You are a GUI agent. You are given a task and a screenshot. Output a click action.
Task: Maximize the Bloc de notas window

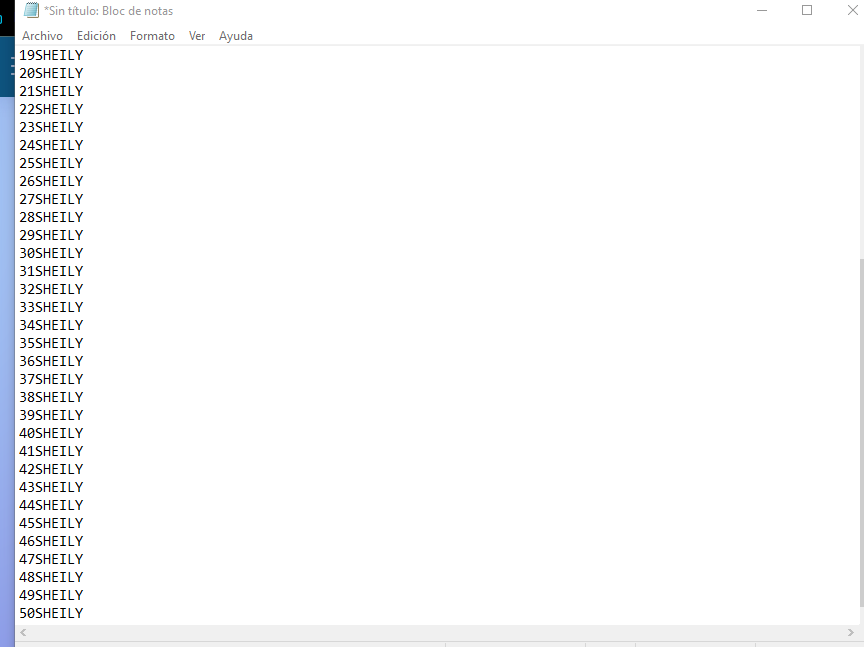(x=807, y=10)
